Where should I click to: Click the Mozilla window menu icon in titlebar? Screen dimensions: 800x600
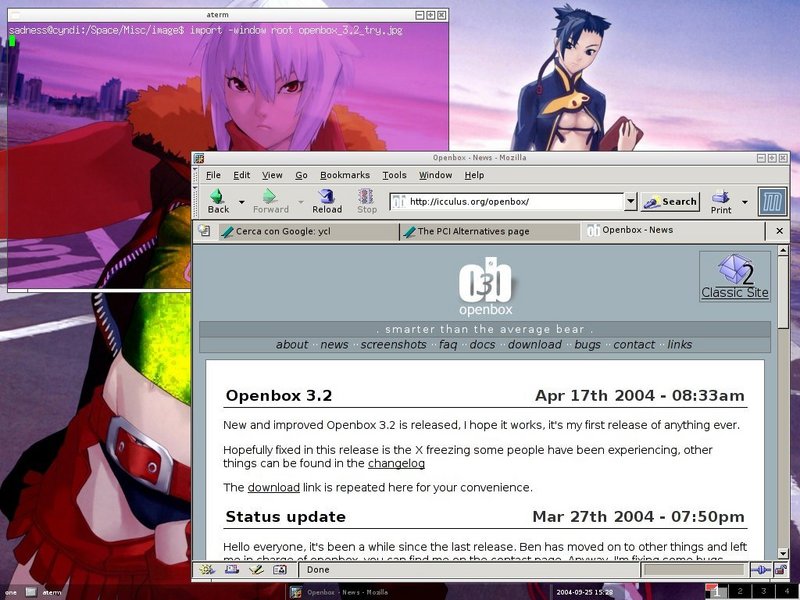(x=199, y=158)
